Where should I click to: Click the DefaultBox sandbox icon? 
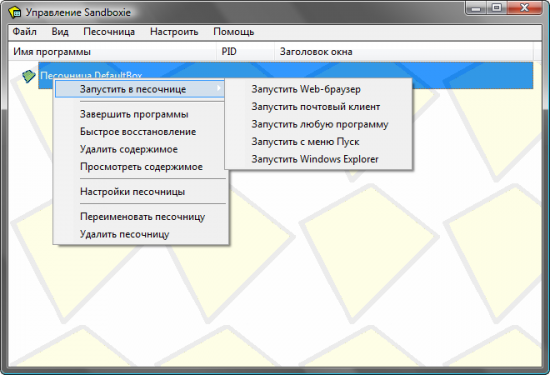(x=28, y=75)
